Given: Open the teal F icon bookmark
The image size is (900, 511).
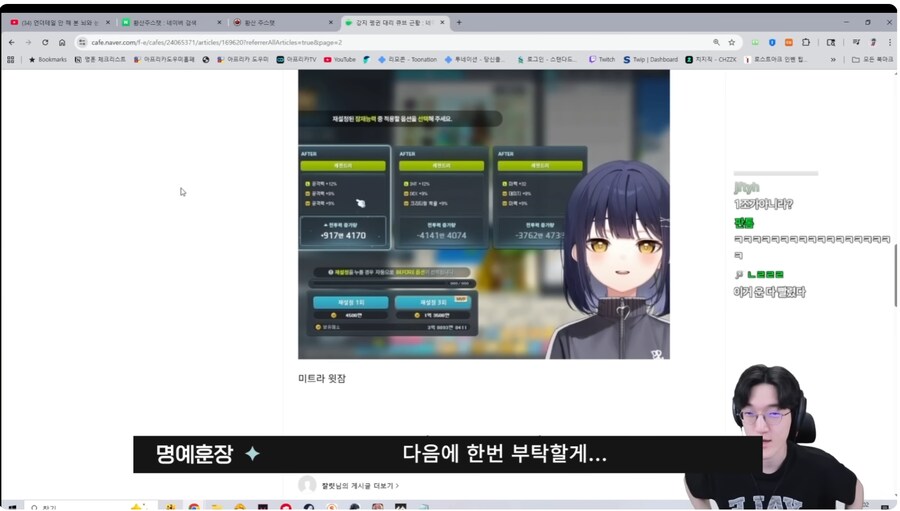Looking at the screenshot, I should (366, 59).
